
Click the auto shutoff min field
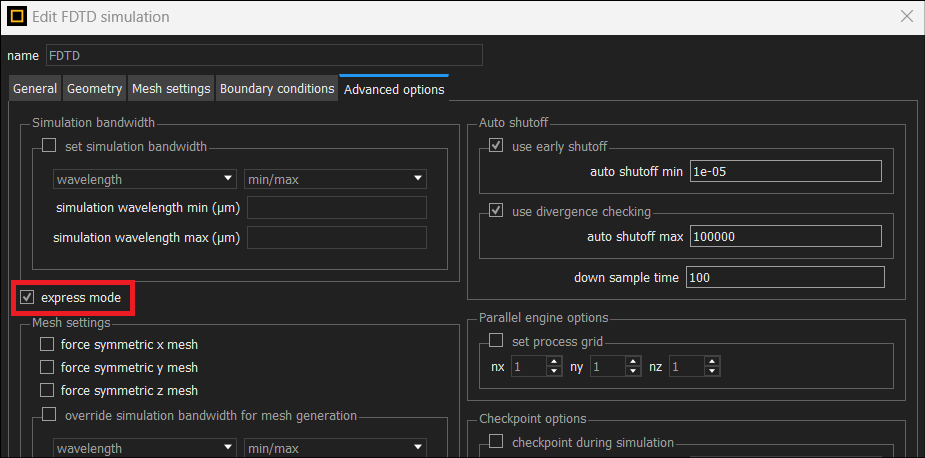coord(785,171)
